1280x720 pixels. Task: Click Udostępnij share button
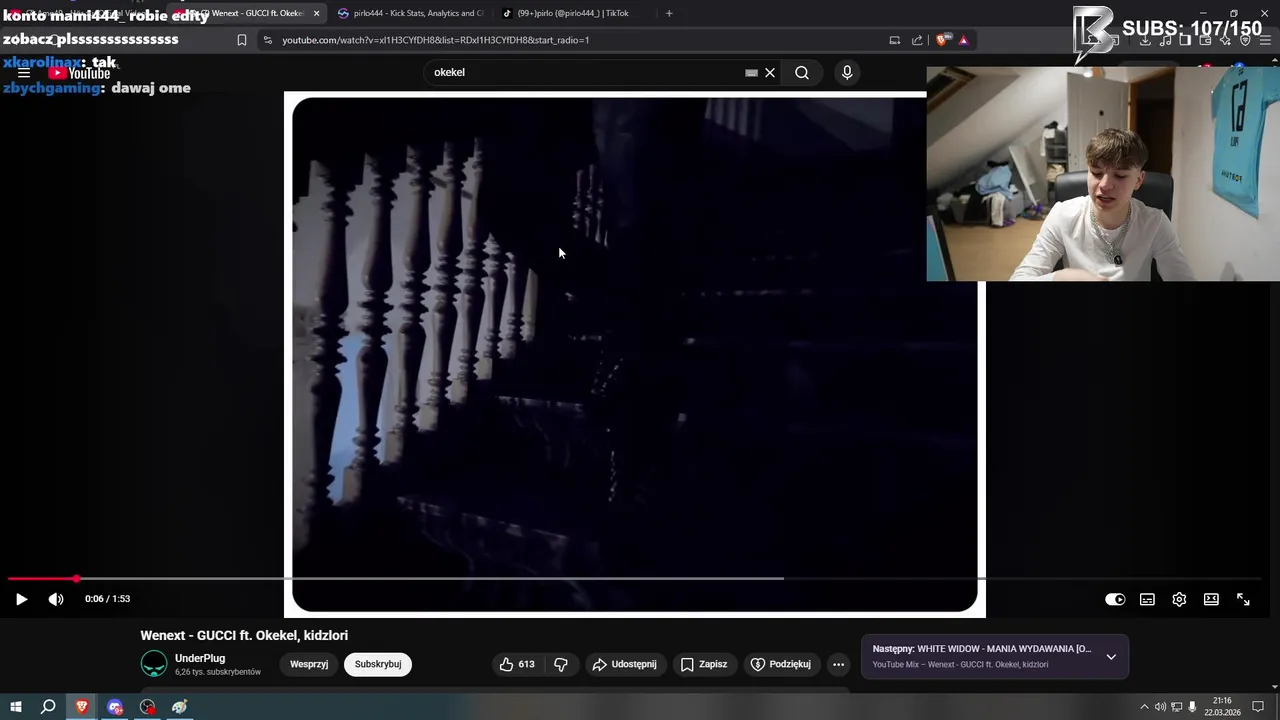(625, 664)
